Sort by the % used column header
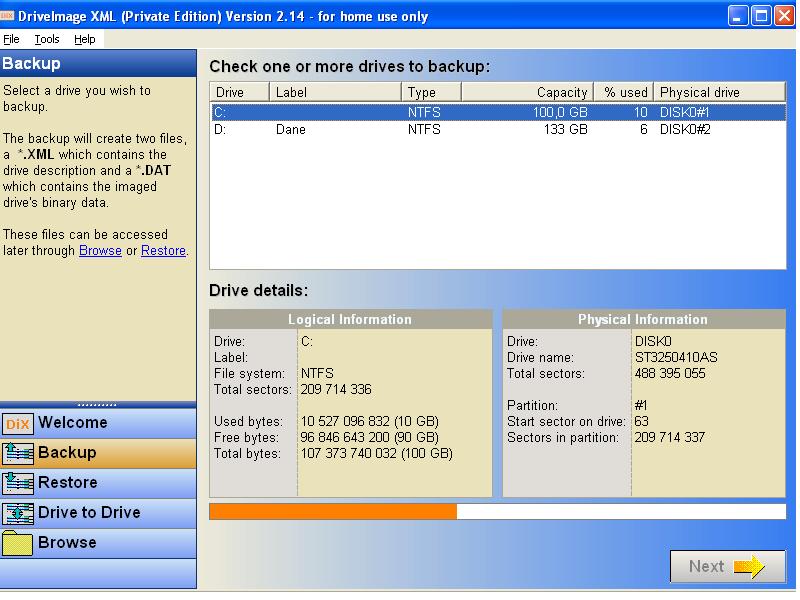The width and height of the screenshot is (800, 600). 624,92
